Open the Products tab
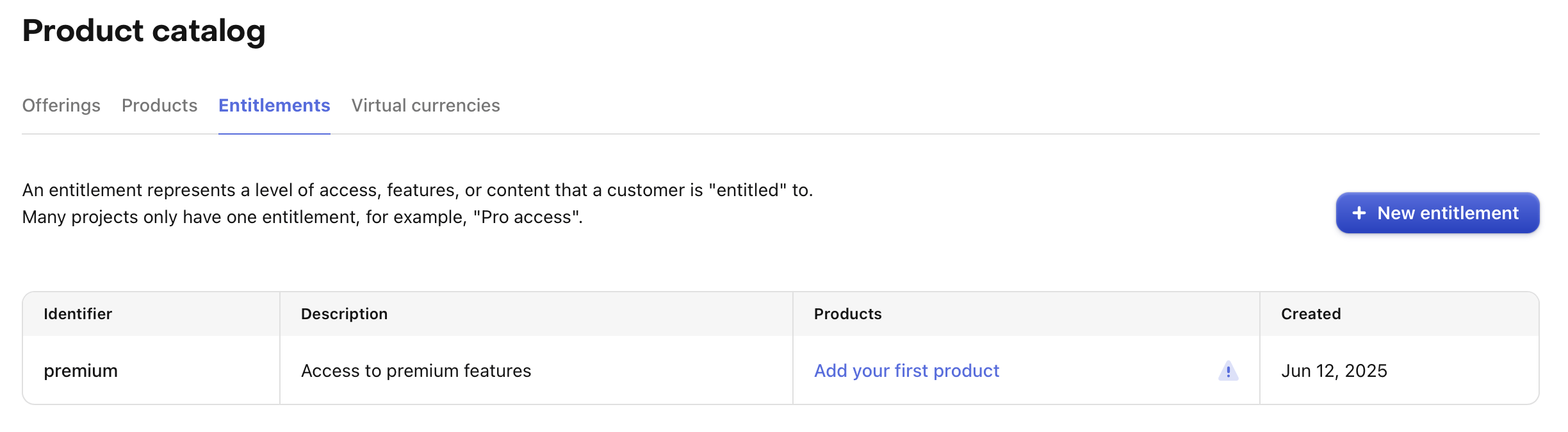This screenshot has width=1568, height=432. pos(159,105)
